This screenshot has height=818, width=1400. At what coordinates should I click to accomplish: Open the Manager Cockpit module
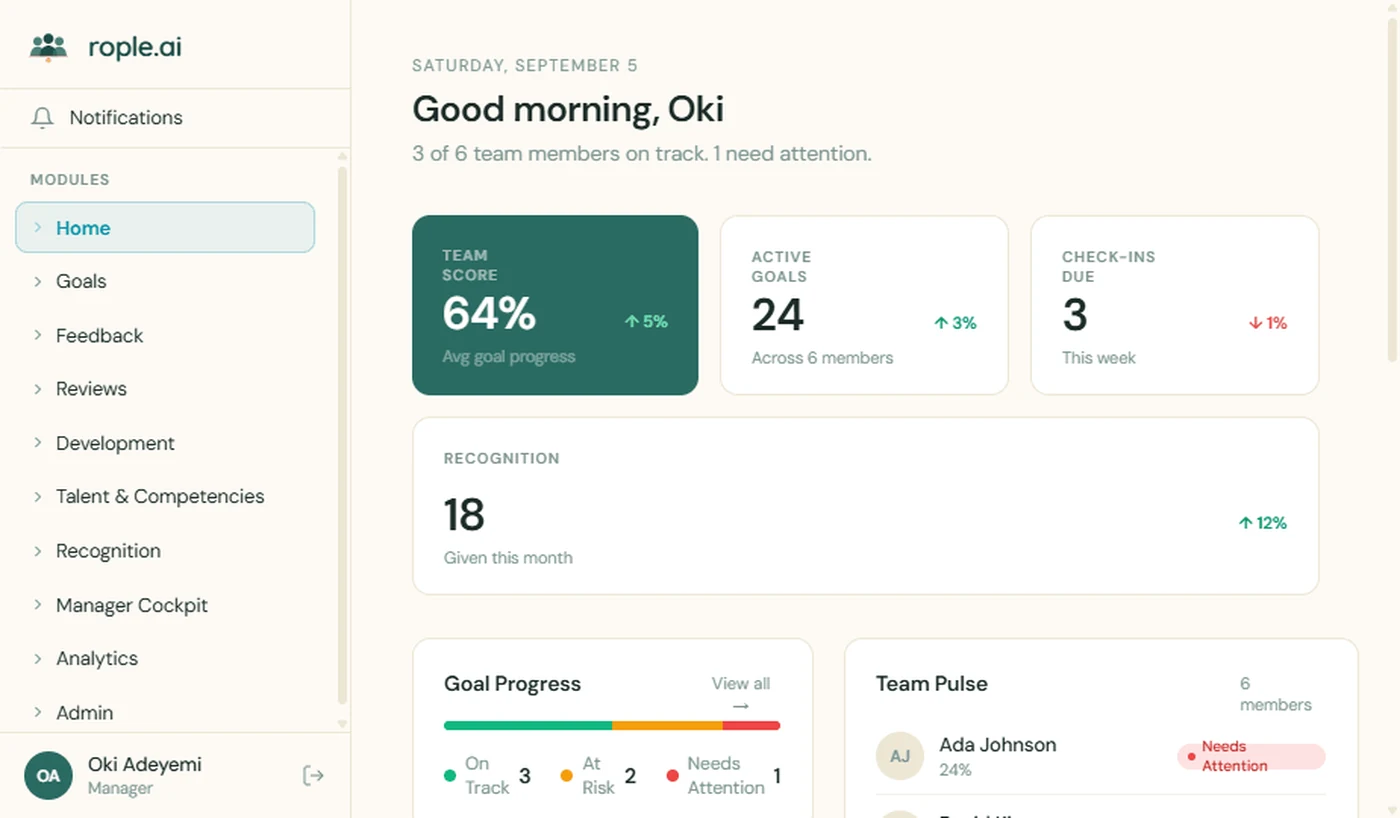pyautogui.click(x=165, y=605)
